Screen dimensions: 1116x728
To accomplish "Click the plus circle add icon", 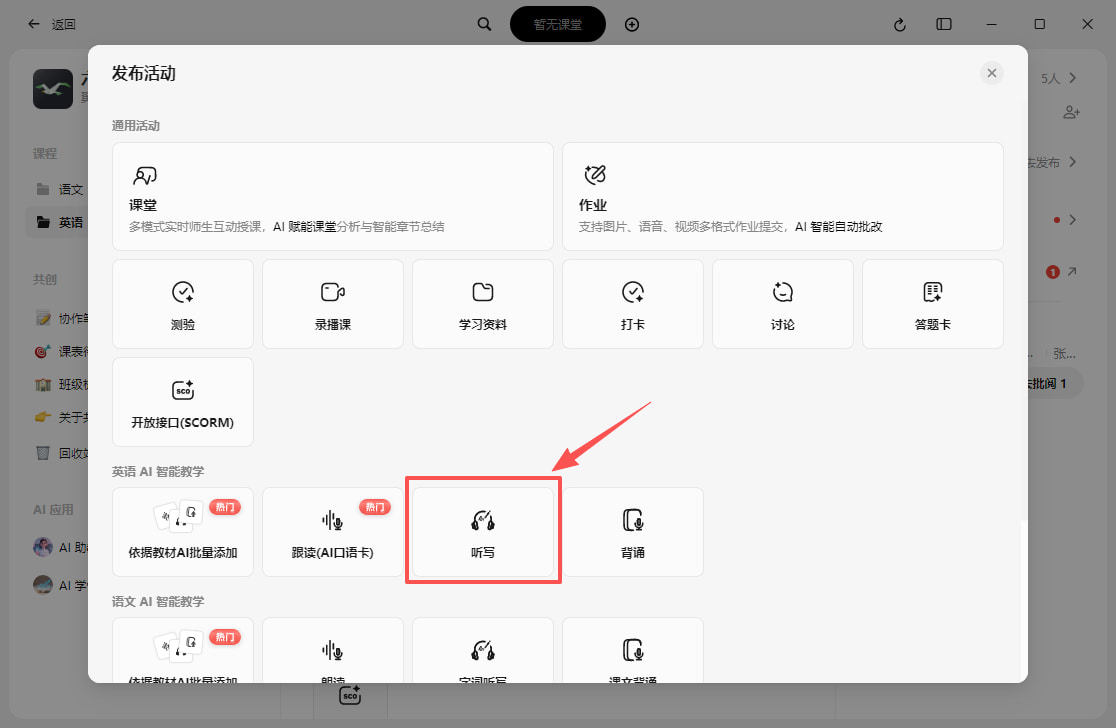I will coord(632,25).
